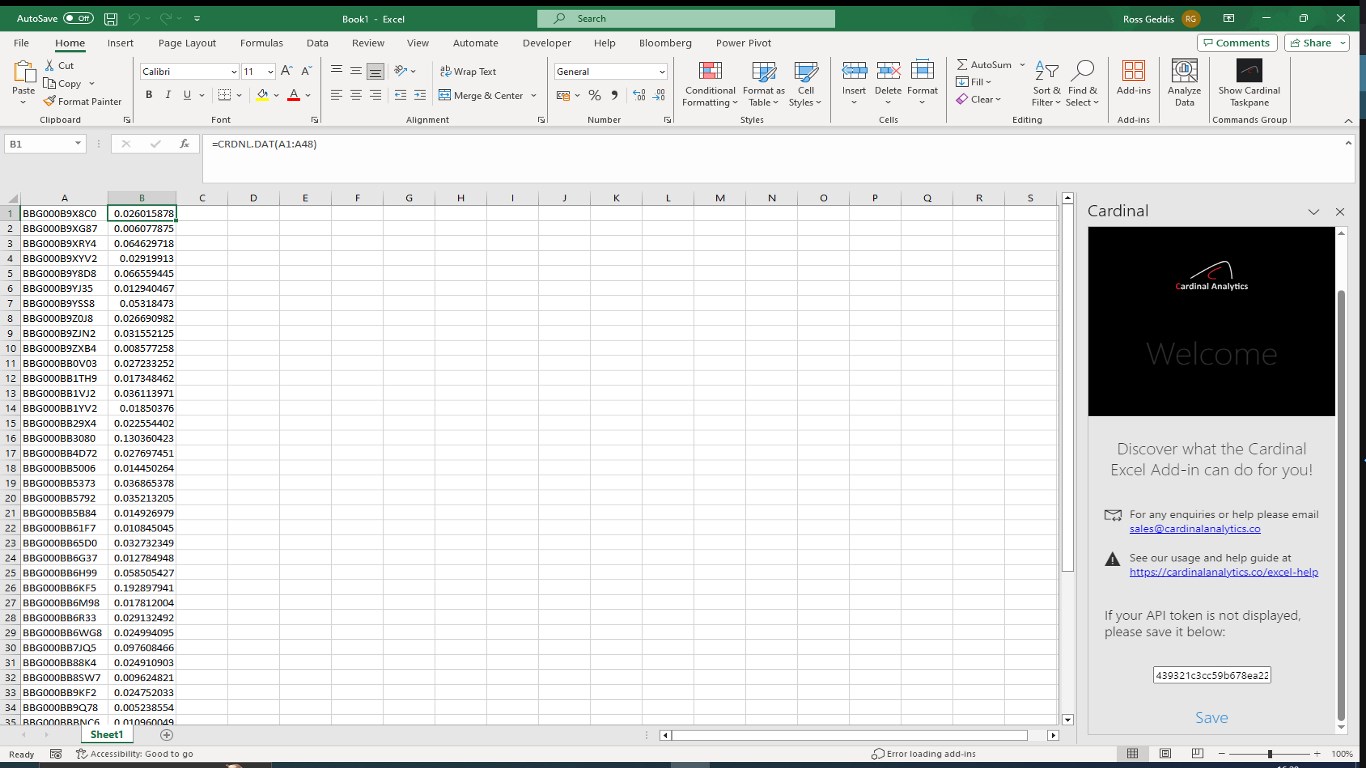This screenshot has height=768, width=1366.
Task: Open sales@cardinalanalytics.co email link
Action: click(1194, 529)
